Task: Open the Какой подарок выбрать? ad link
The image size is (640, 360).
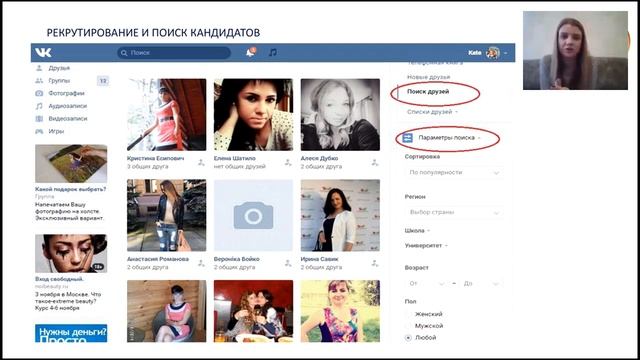Action: click(70, 189)
